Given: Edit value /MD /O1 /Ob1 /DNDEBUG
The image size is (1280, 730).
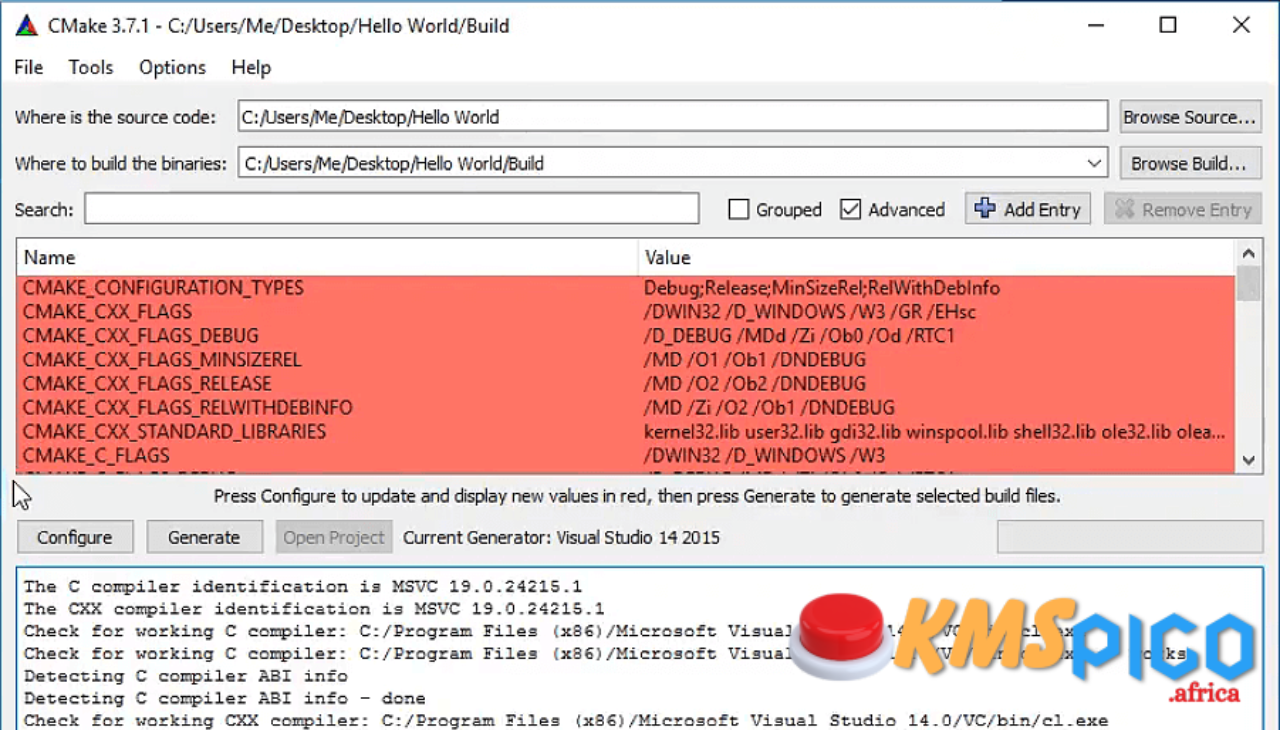Looking at the screenshot, I should pyautogui.click(x=755, y=360).
